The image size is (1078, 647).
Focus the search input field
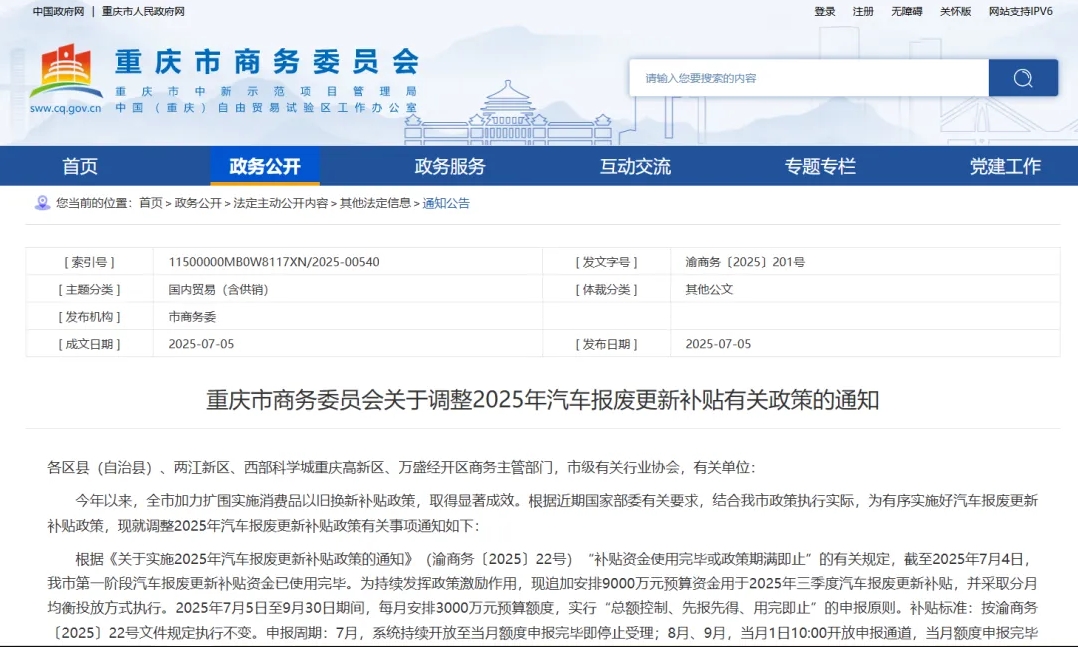tap(808, 78)
